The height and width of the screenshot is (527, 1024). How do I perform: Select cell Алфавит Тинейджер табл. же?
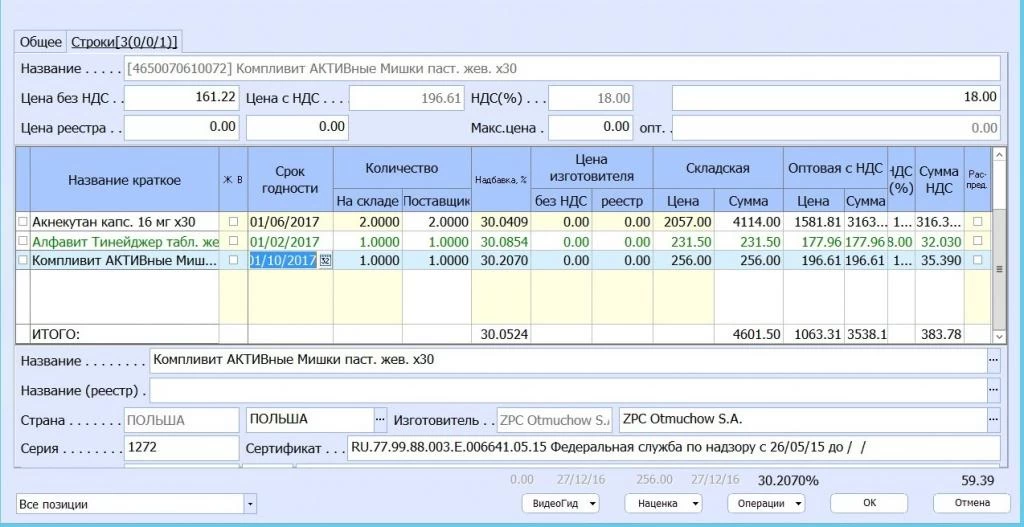click(x=125, y=242)
